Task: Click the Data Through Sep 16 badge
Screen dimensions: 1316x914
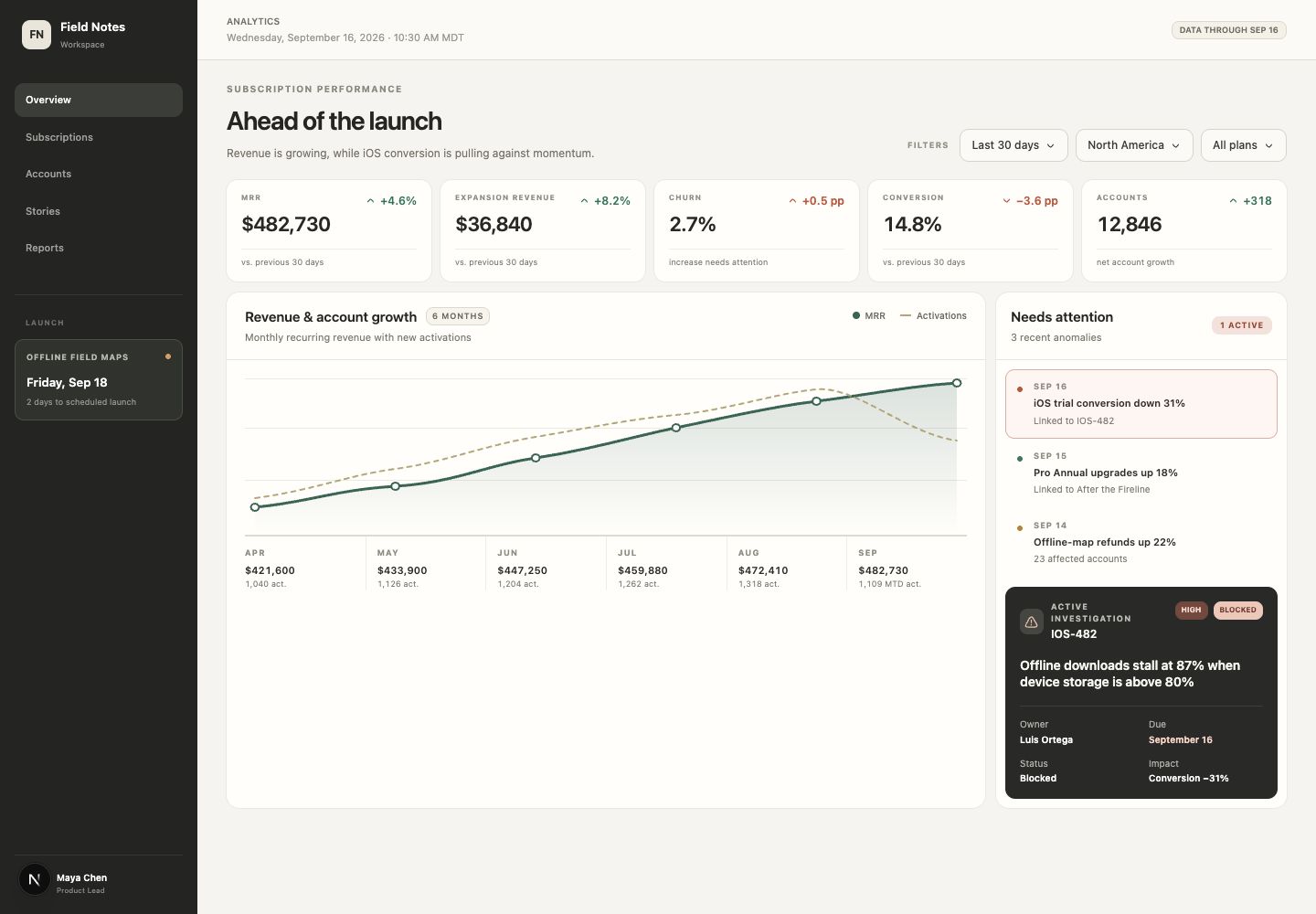Action: point(1229,30)
